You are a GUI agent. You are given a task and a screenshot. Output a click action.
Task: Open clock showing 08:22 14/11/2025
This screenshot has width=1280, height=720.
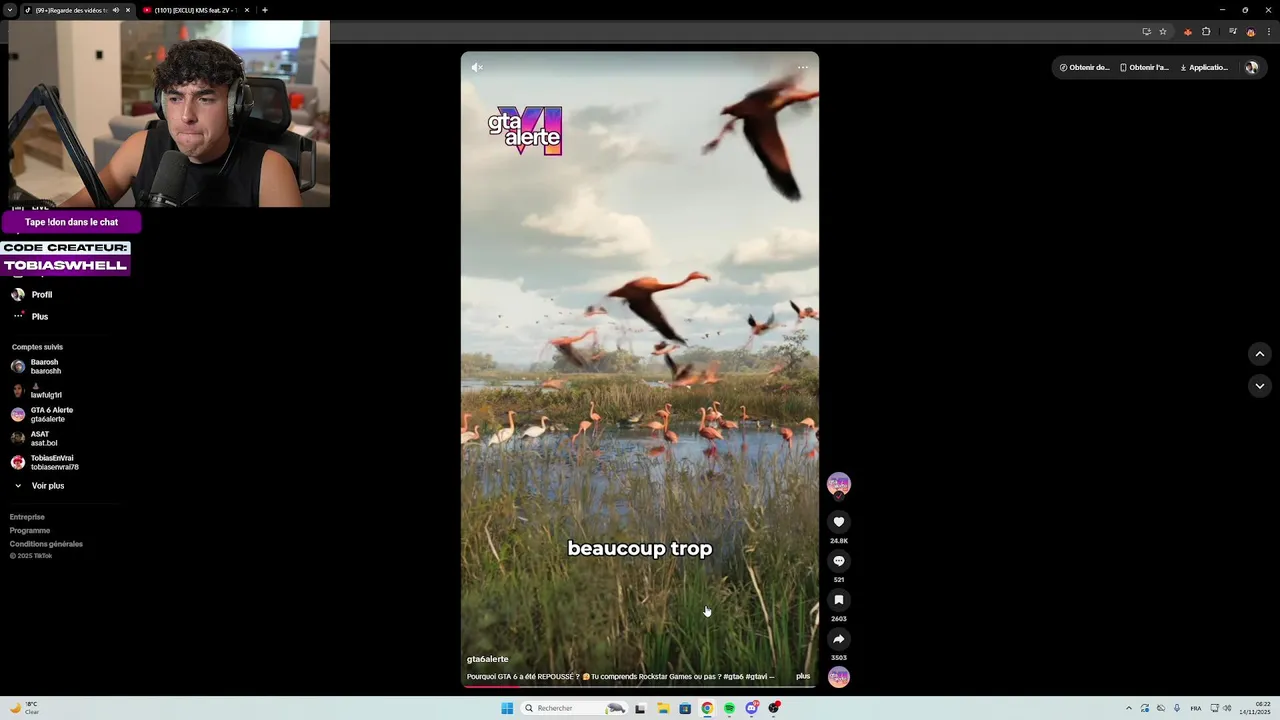coord(1256,708)
